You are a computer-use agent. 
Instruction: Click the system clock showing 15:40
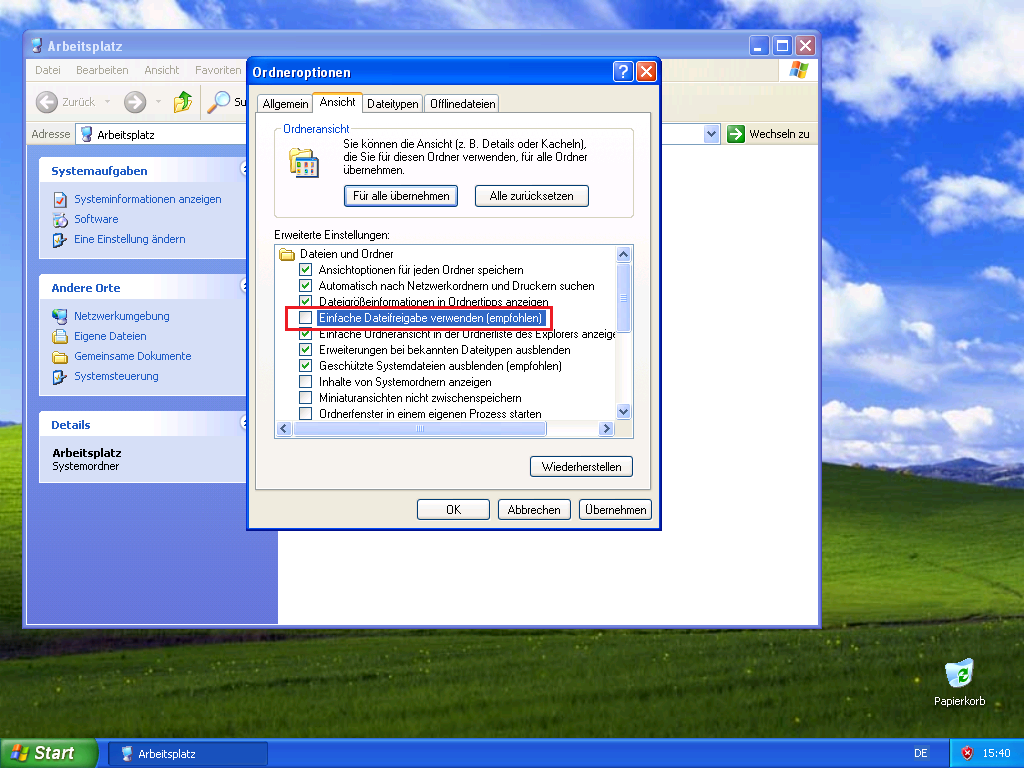click(996, 753)
